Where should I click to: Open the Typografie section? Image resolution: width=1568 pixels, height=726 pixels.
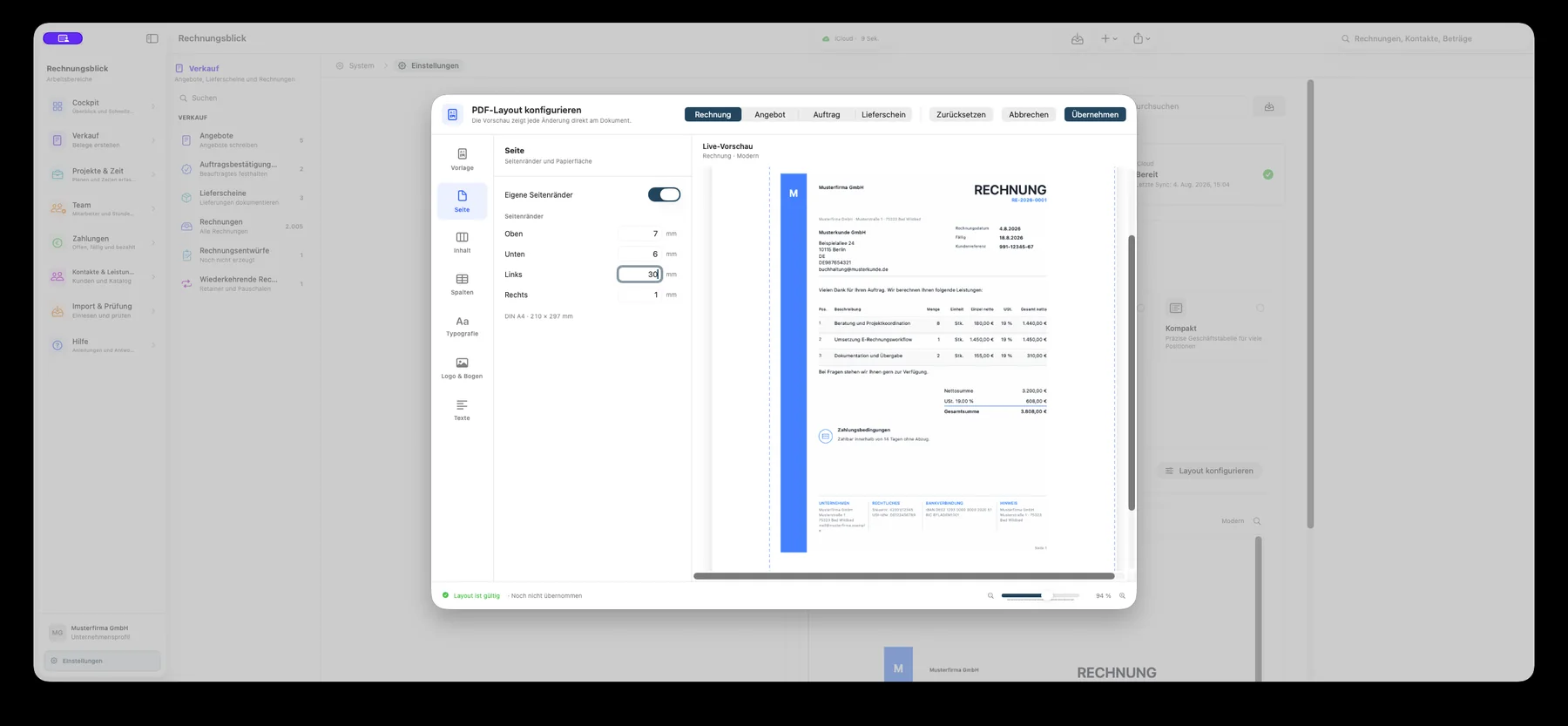coord(463,327)
